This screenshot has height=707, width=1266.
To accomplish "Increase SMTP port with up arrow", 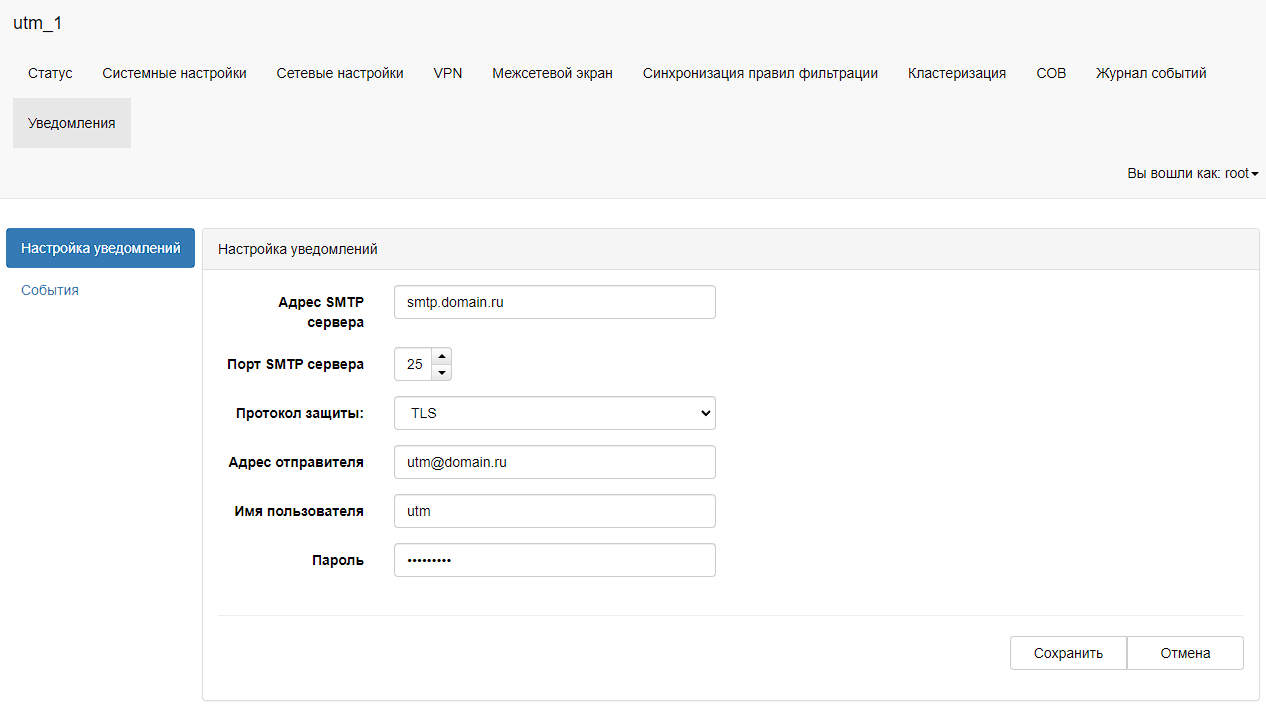I will click(442, 356).
